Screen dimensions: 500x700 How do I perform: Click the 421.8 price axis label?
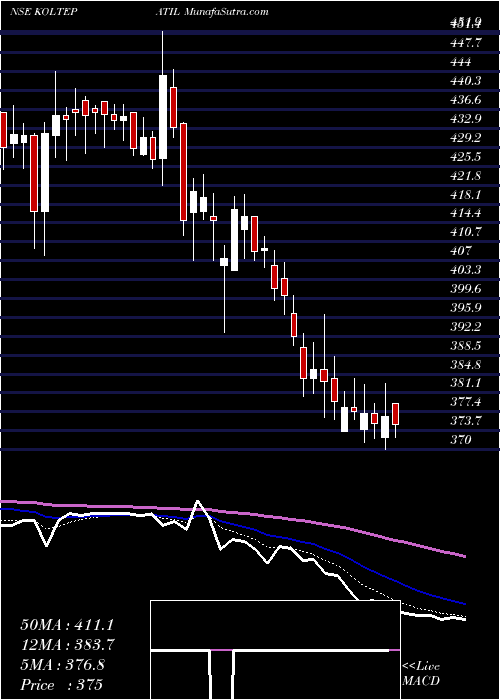pos(466,175)
